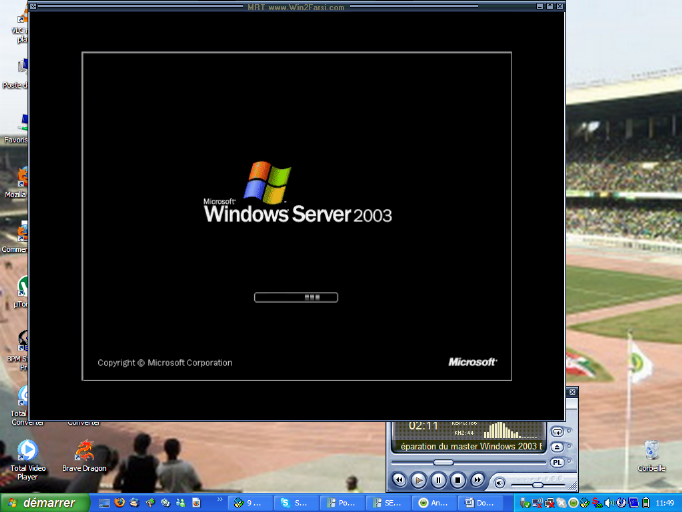The image size is (682, 512).
Task: Click Show Desktop icon in quick launch
Action: (x=104, y=503)
